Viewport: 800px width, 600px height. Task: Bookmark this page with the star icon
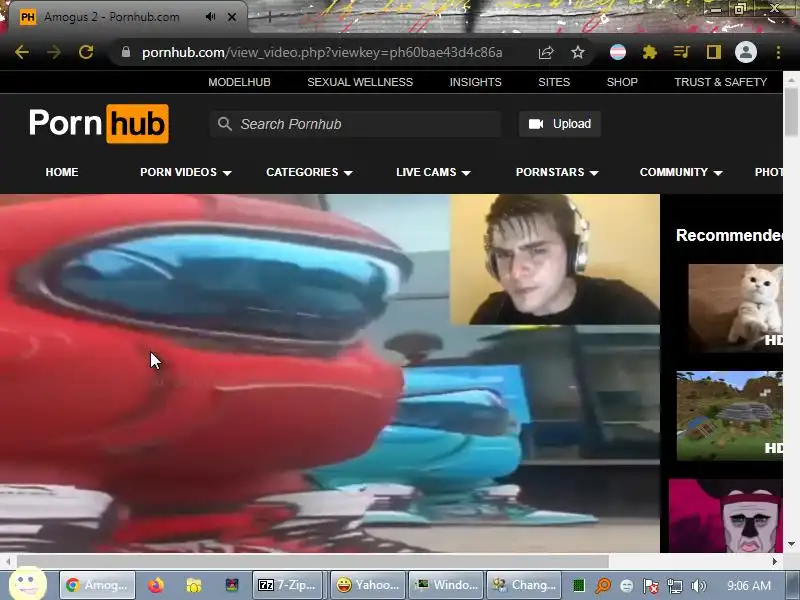578,53
